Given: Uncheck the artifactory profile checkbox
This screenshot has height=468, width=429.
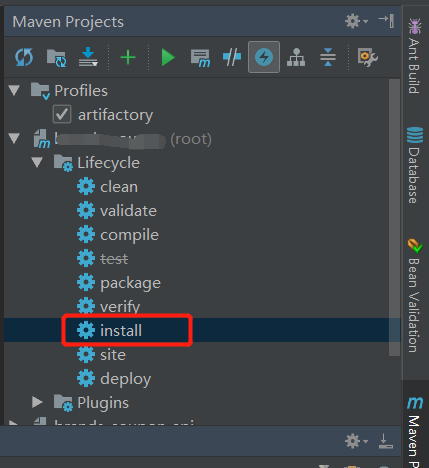Looking at the screenshot, I should (x=62, y=114).
